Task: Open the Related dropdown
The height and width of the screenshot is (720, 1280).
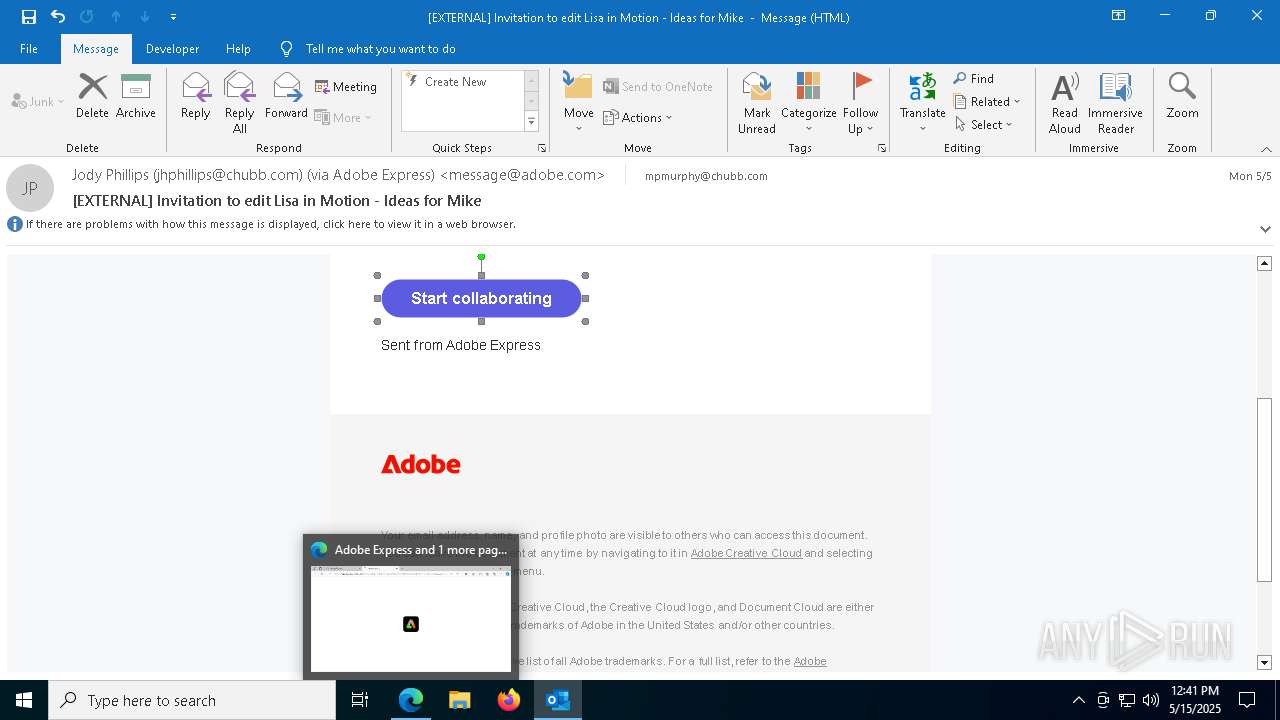Action: pos(987,102)
